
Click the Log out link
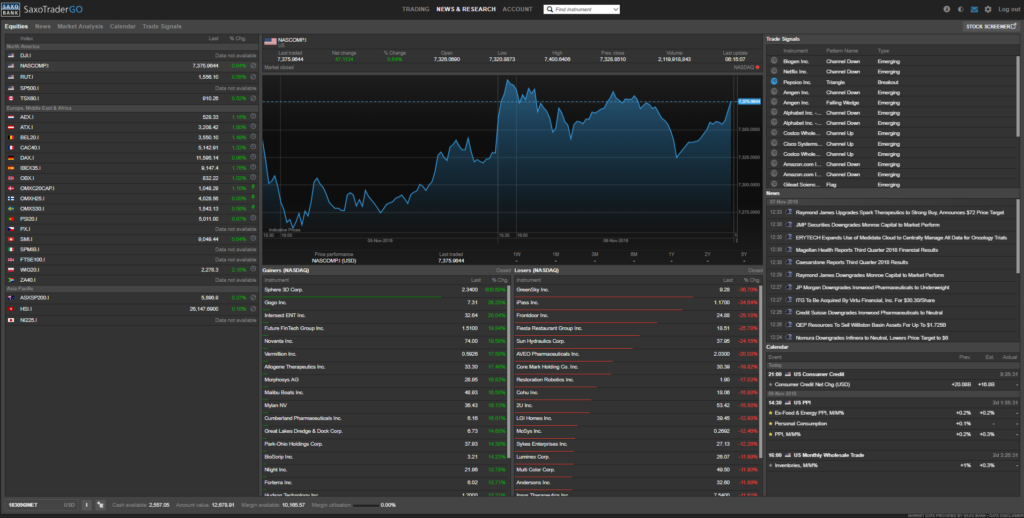point(1009,9)
